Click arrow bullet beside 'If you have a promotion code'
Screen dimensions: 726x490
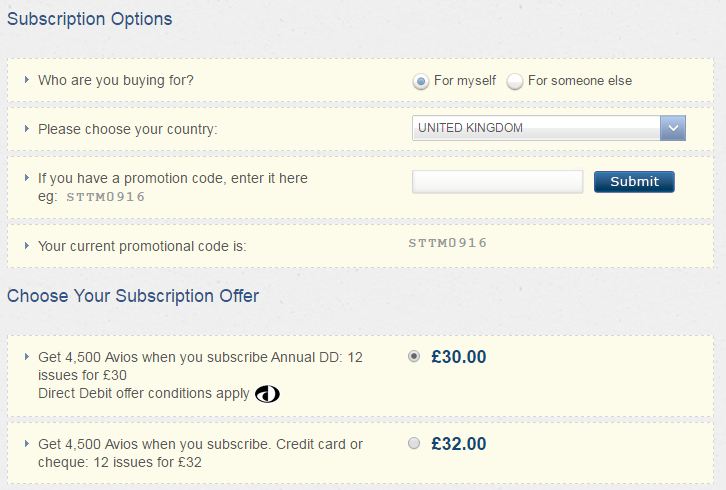[x=27, y=178]
